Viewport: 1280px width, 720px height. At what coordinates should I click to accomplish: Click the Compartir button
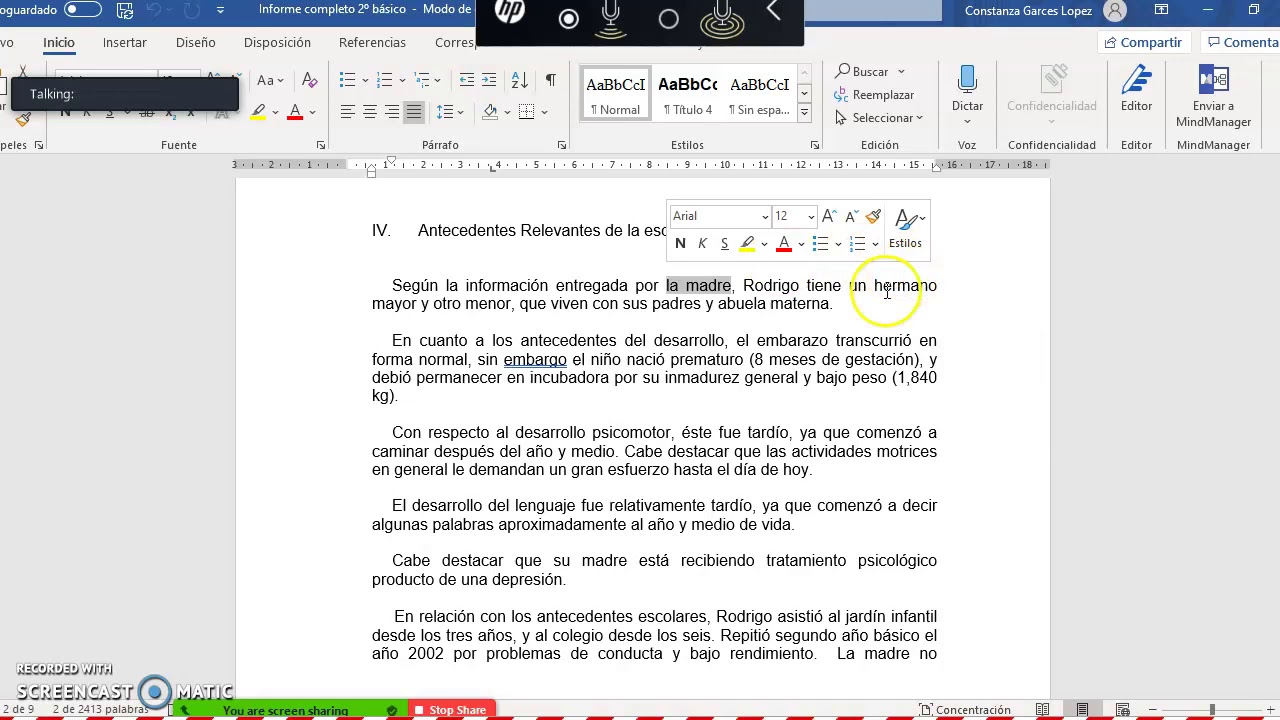[1142, 42]
